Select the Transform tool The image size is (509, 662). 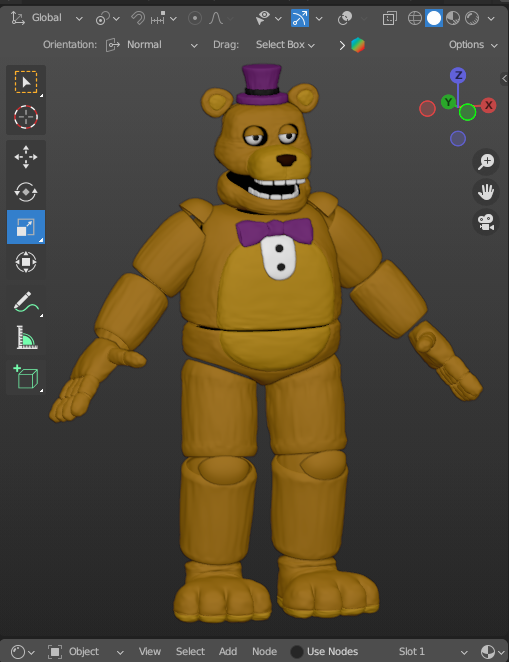pos(26,262)
